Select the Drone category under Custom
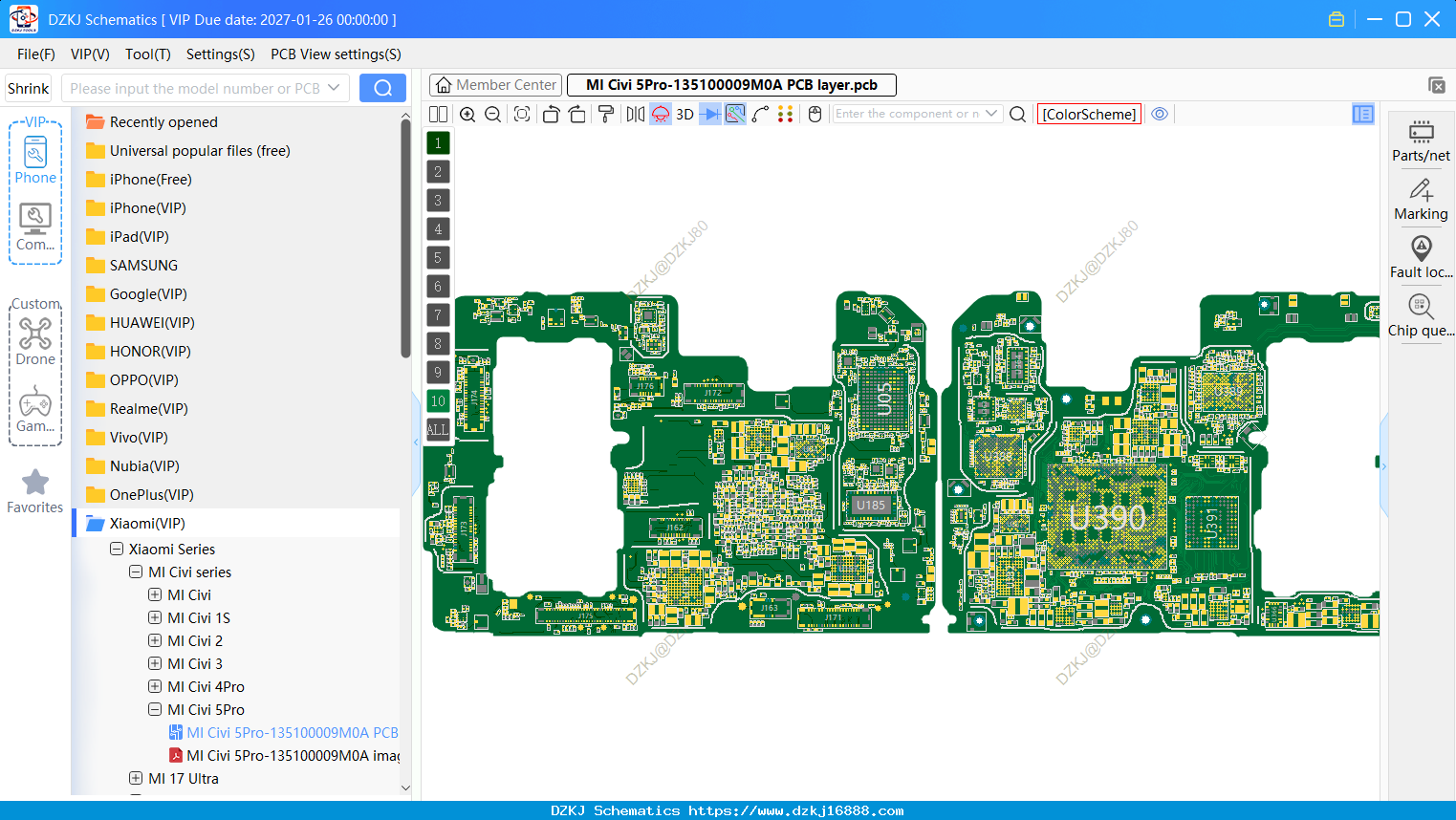 coord(35,341)
